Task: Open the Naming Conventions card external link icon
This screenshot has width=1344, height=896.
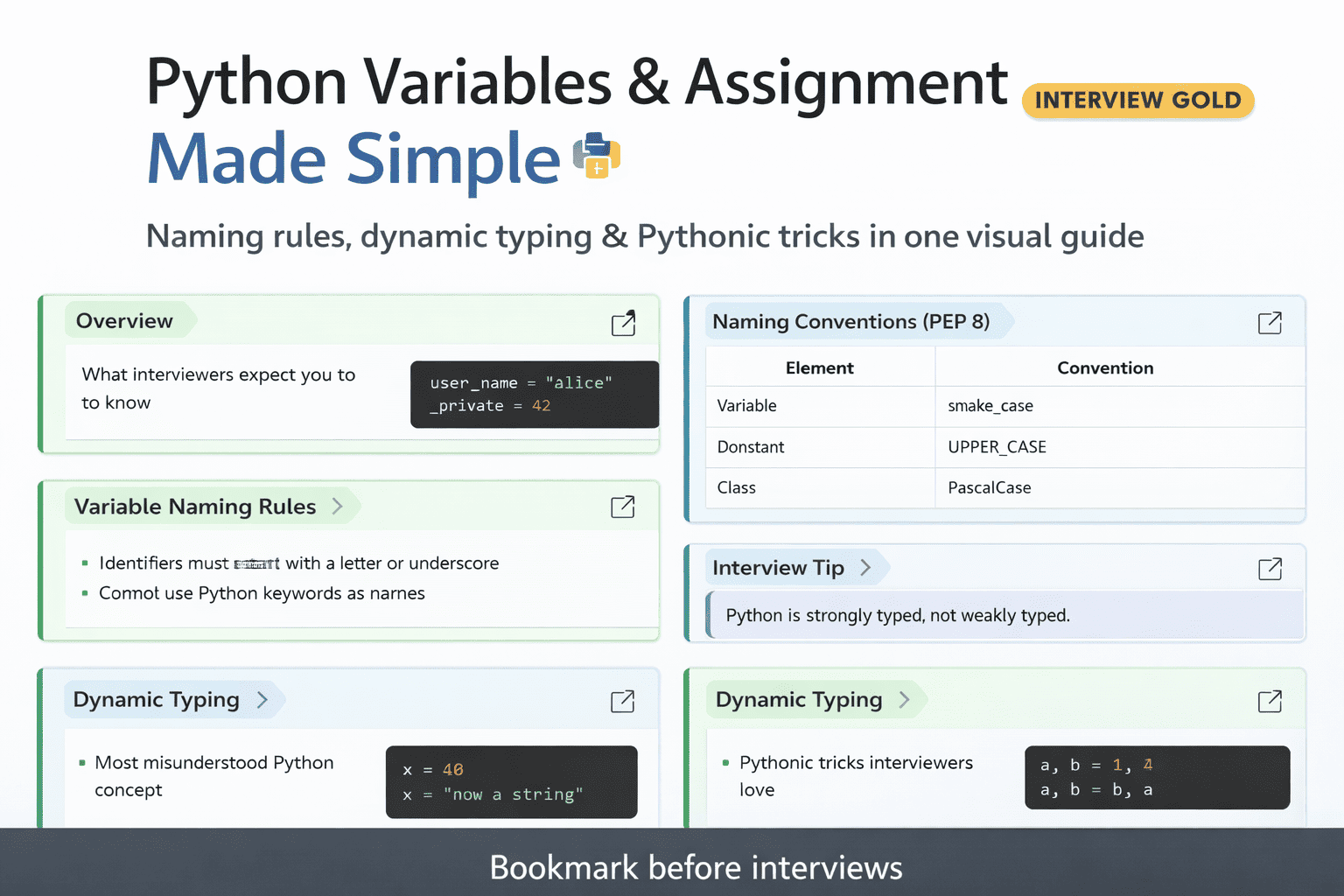Action: [1270, 323]
